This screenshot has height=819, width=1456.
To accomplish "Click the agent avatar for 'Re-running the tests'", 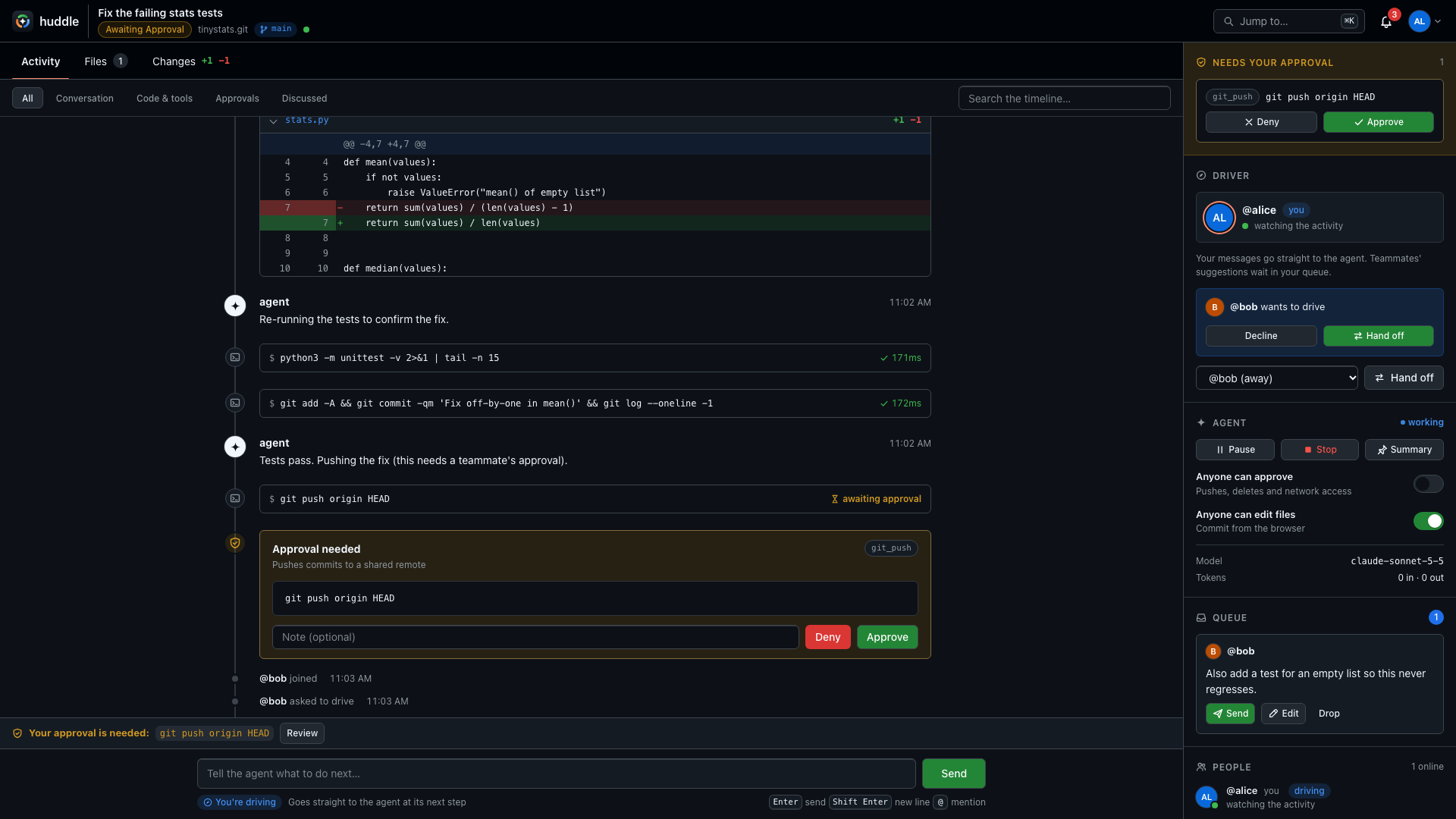I will click(x=235, y=306).
